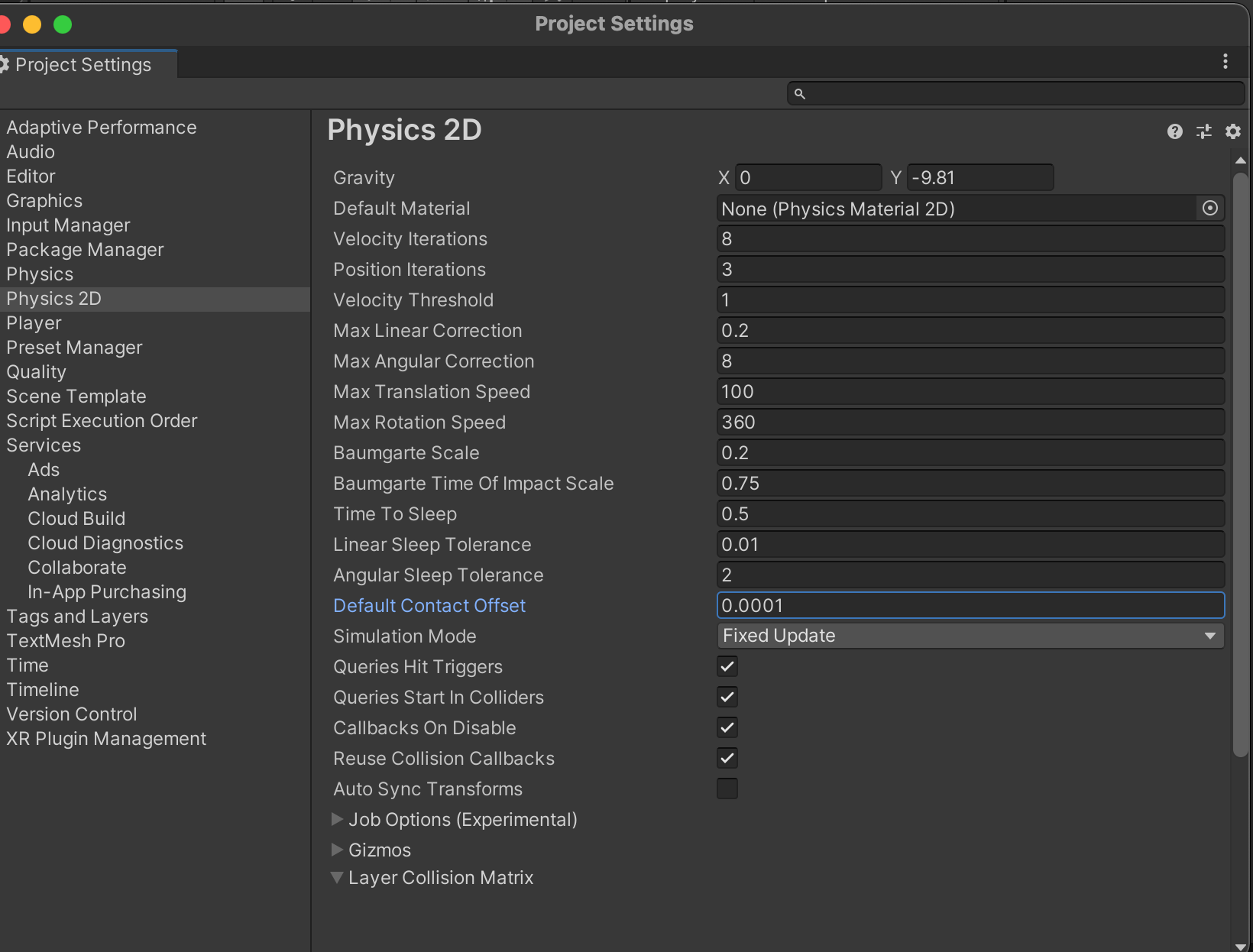Uncheck Callbacks On Disable
1253x952 pixels.
pos(727,727)
